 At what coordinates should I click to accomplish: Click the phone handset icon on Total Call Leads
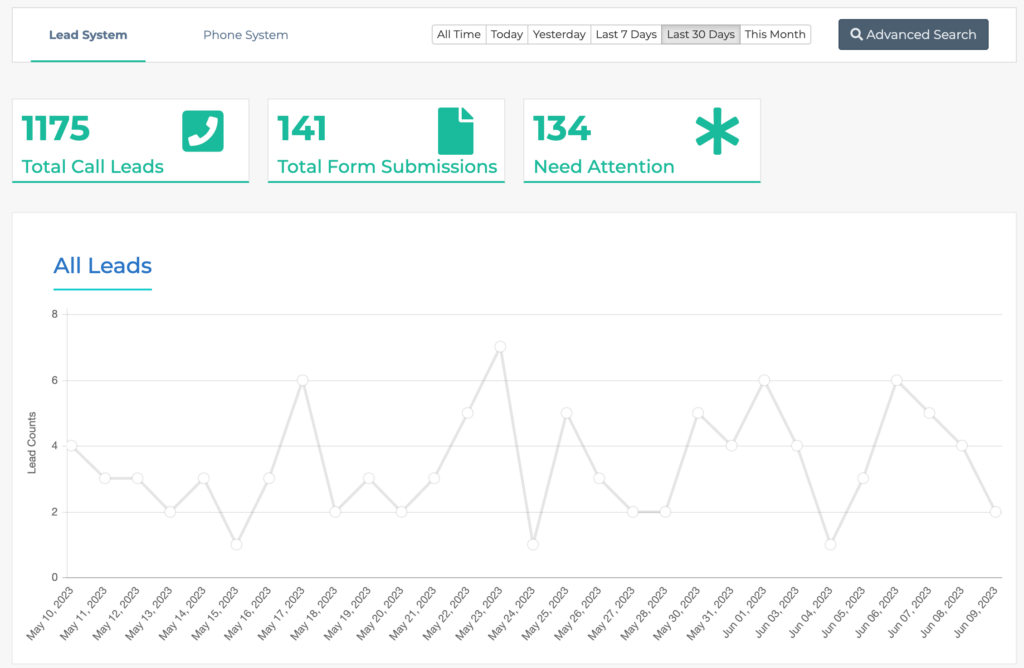tap(203, 131)
